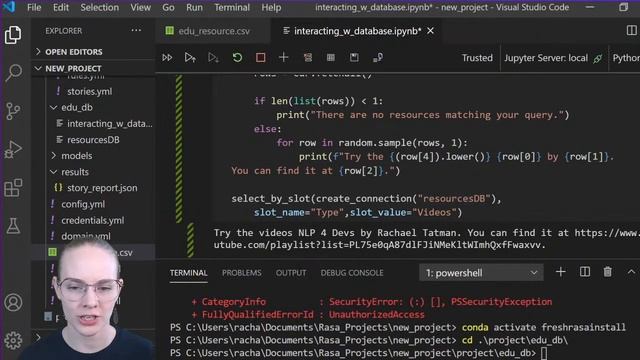The height and width of the screenshot is (360, 640).
Task: Select the Terminal panel tab
Action: pos(189,273)
